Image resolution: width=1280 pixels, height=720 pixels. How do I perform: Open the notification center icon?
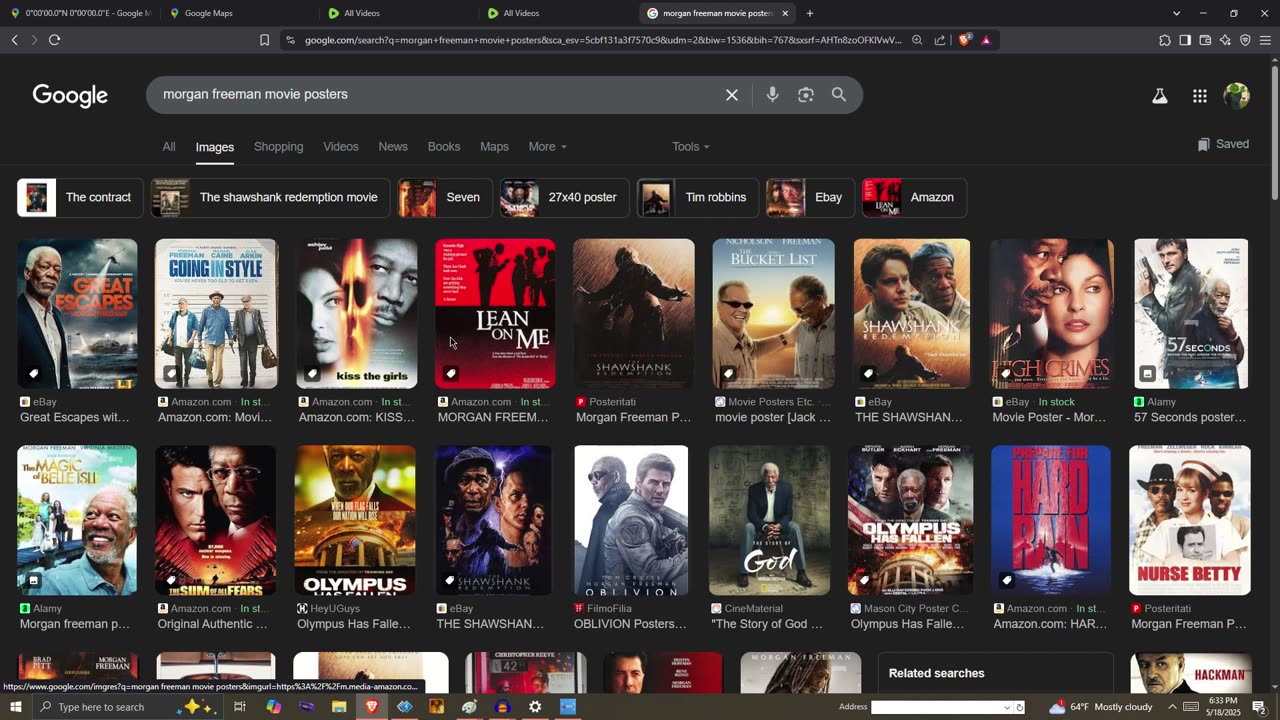(1259, 707)
